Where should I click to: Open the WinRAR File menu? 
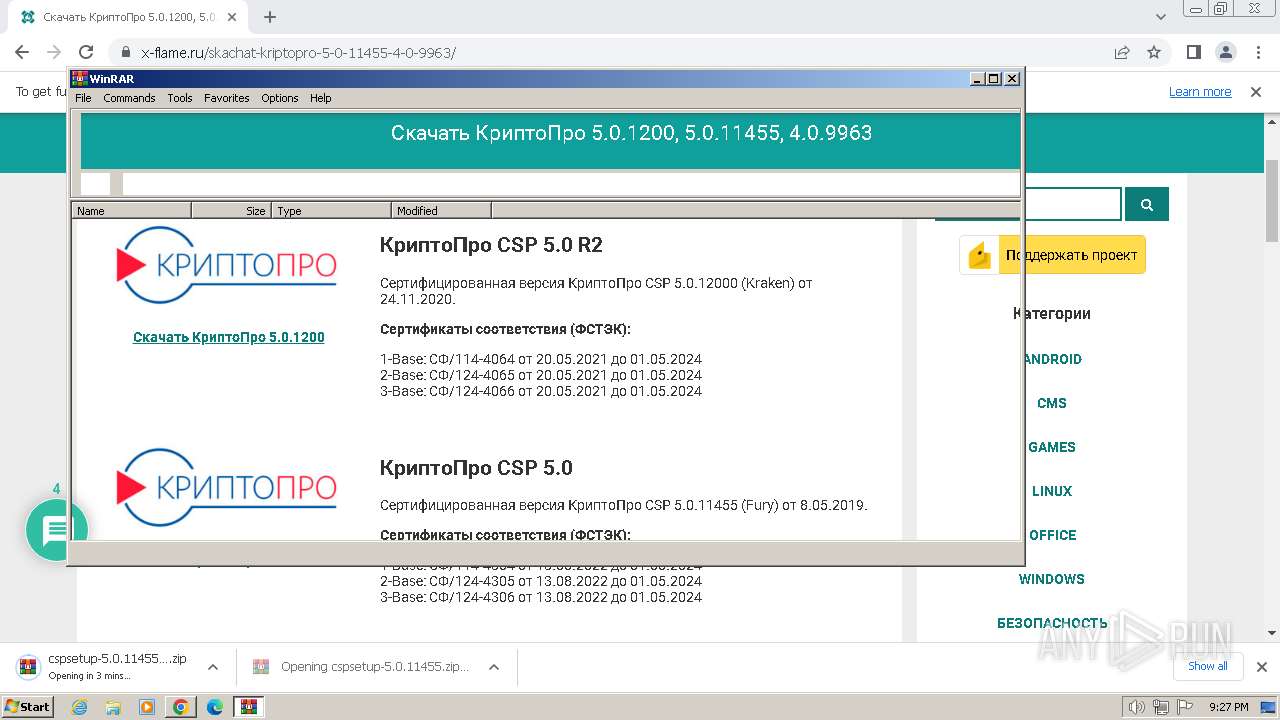pyautogui.click(x=83, y=98)
